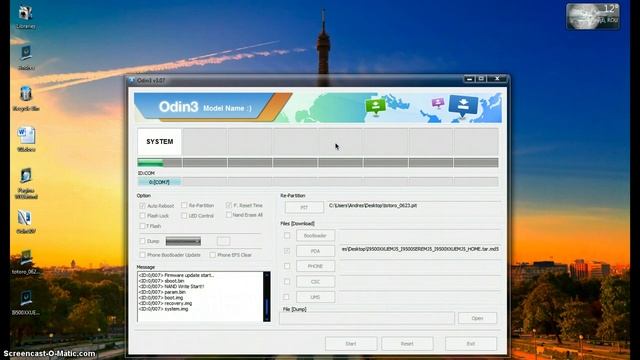Click the green contact pin banner icon
Screen dimensions: 640x360
tap(376, 107)
